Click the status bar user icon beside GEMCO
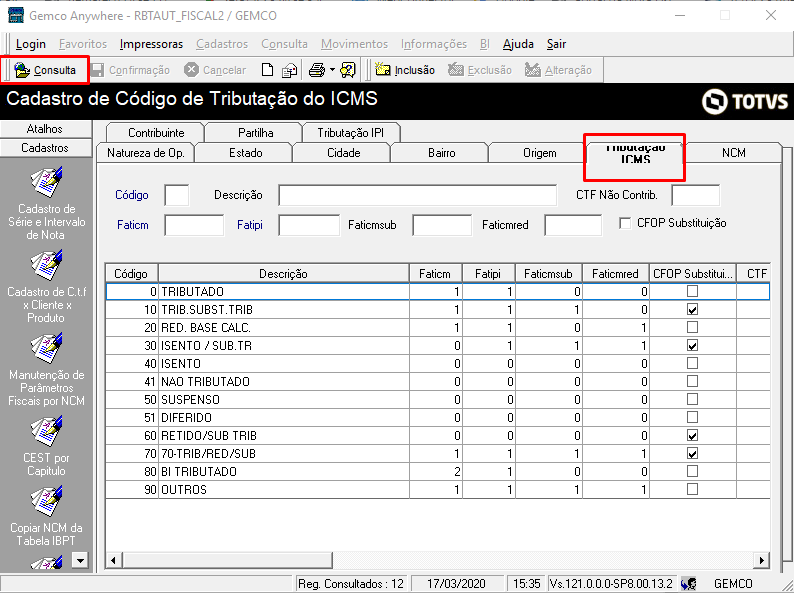Viewport: 794px width, 593px height. click(688, 583)
